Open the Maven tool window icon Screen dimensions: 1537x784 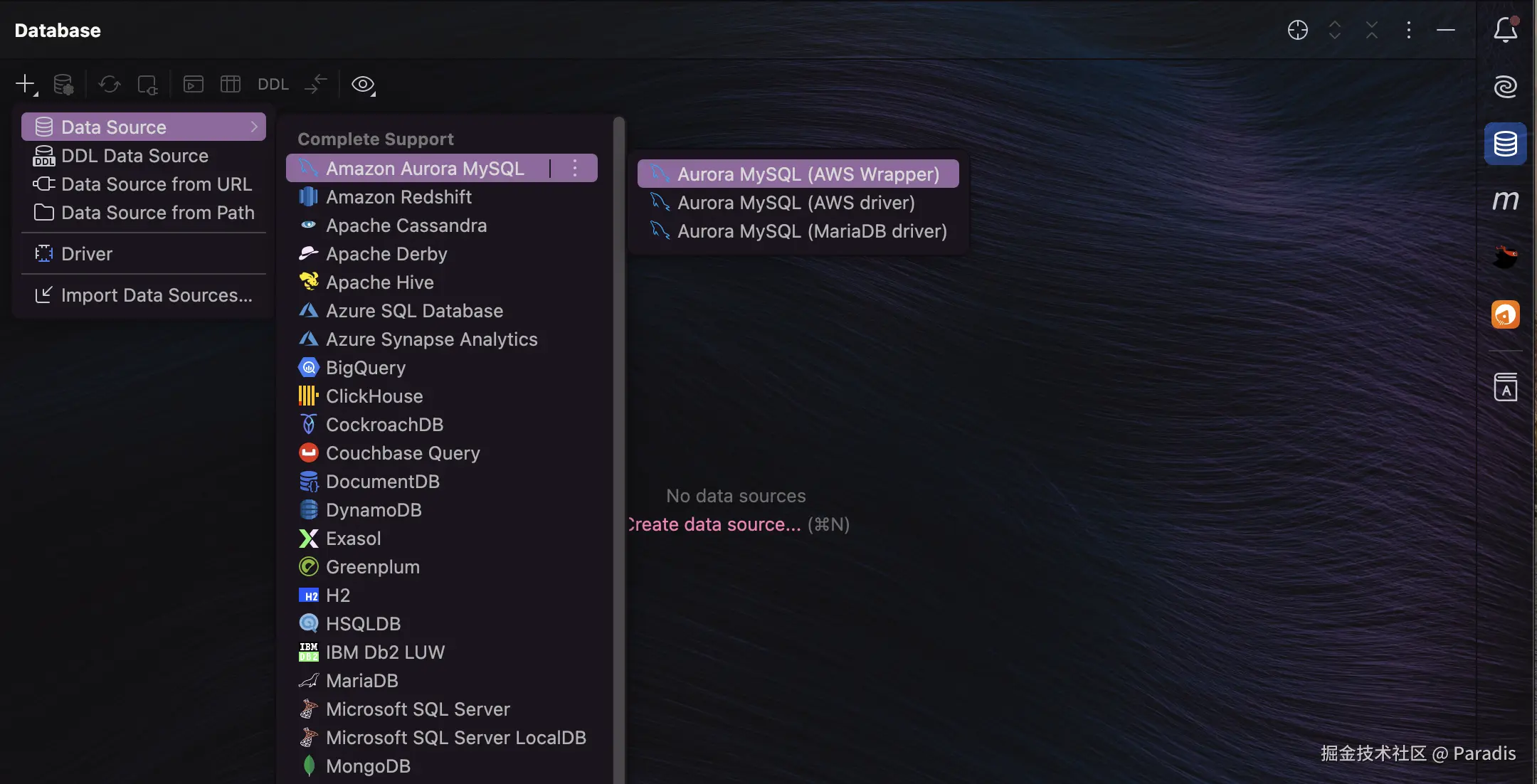tap(1505, 201)
